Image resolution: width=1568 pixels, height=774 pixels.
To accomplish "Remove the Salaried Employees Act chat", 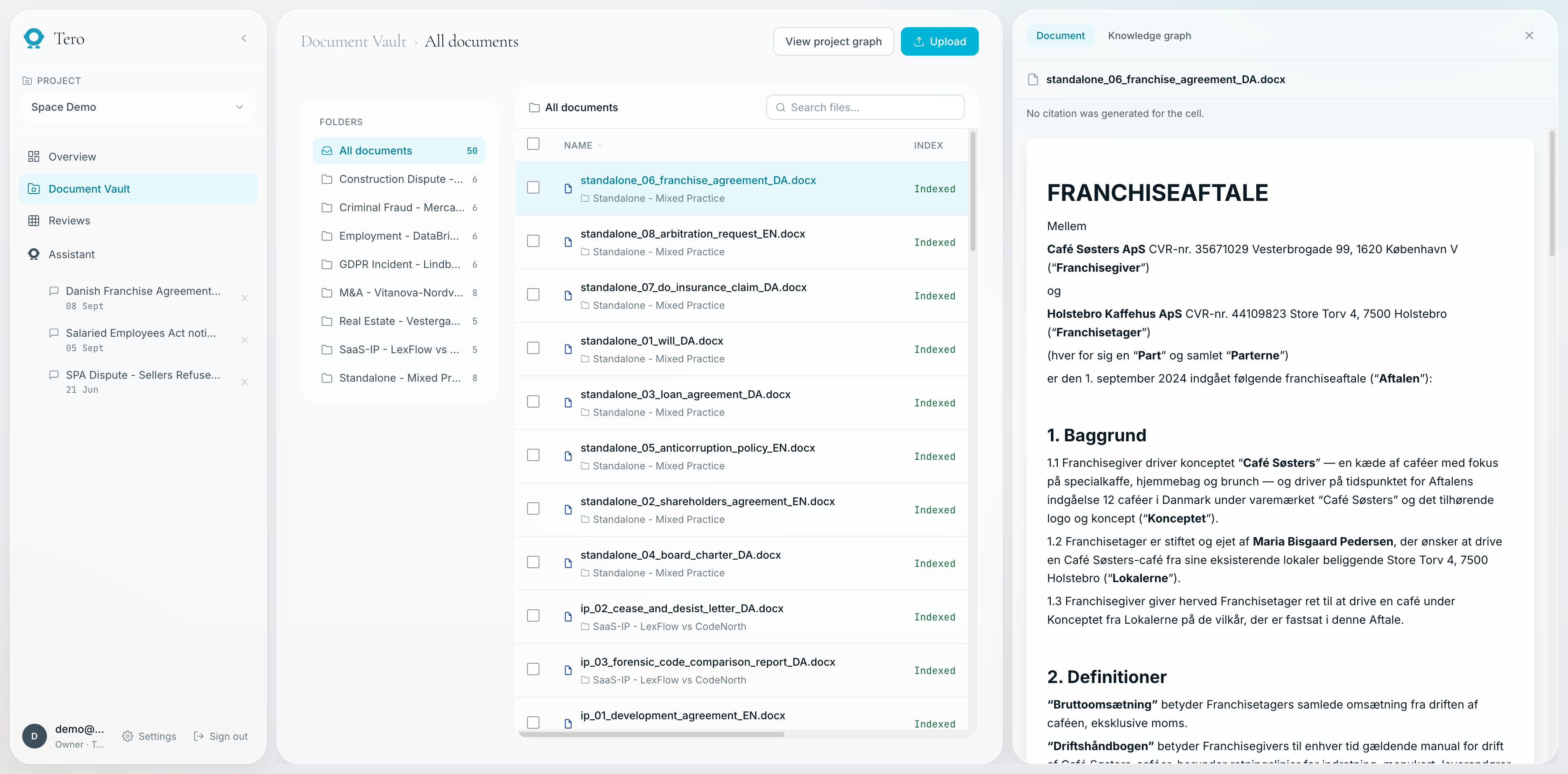I will (x=244, y=340).
